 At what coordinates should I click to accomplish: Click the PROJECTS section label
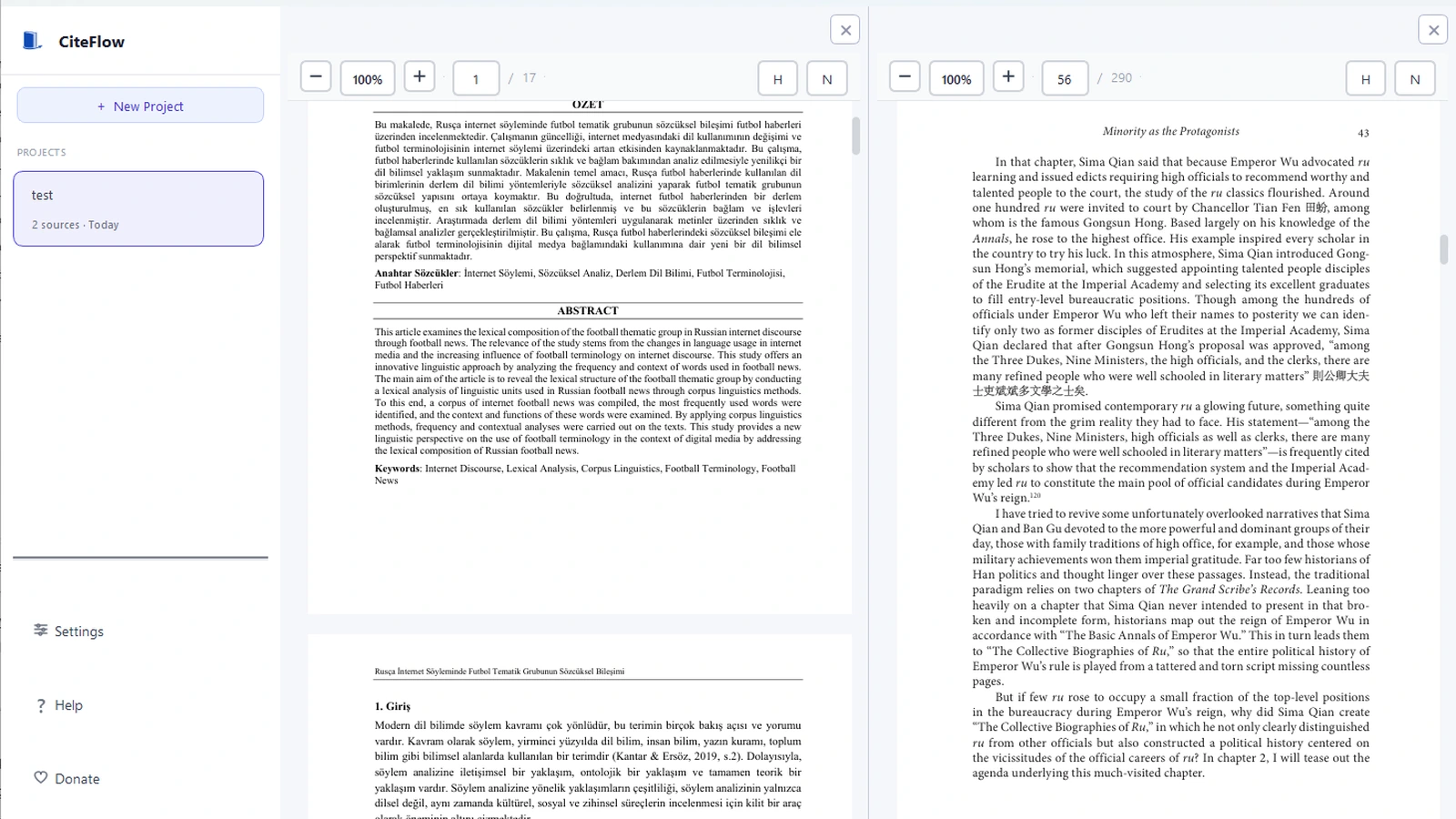click(x=41, y=152)
